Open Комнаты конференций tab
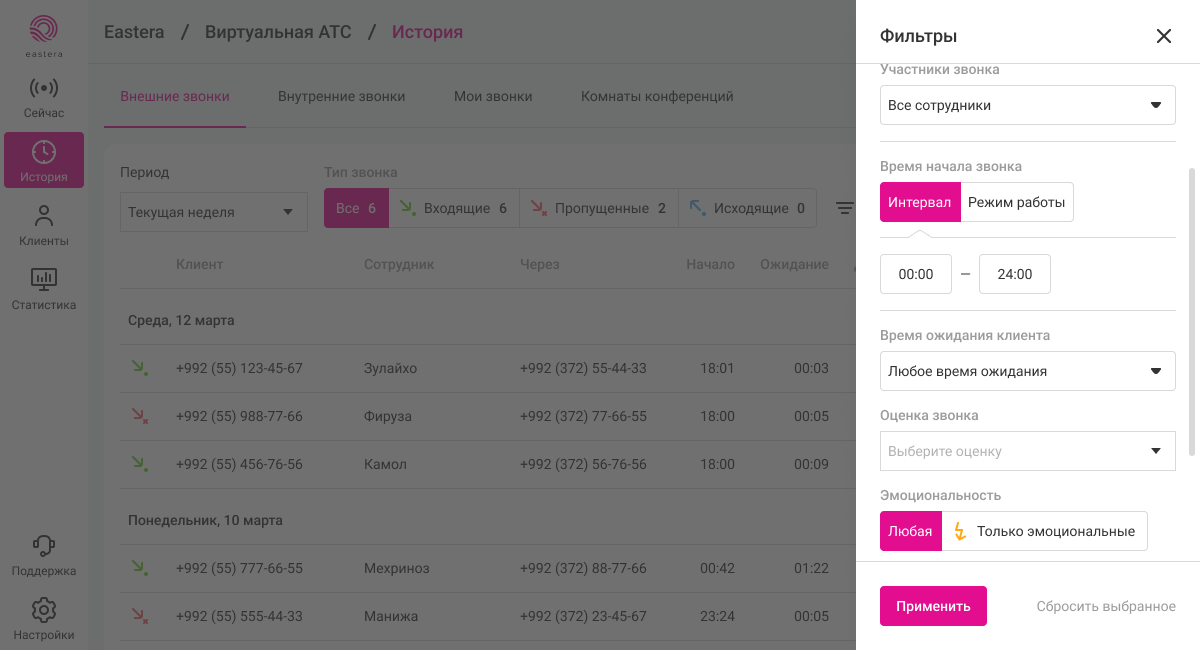The width and height of the screenshot is (1200, 650). click(x=657, y=97)
